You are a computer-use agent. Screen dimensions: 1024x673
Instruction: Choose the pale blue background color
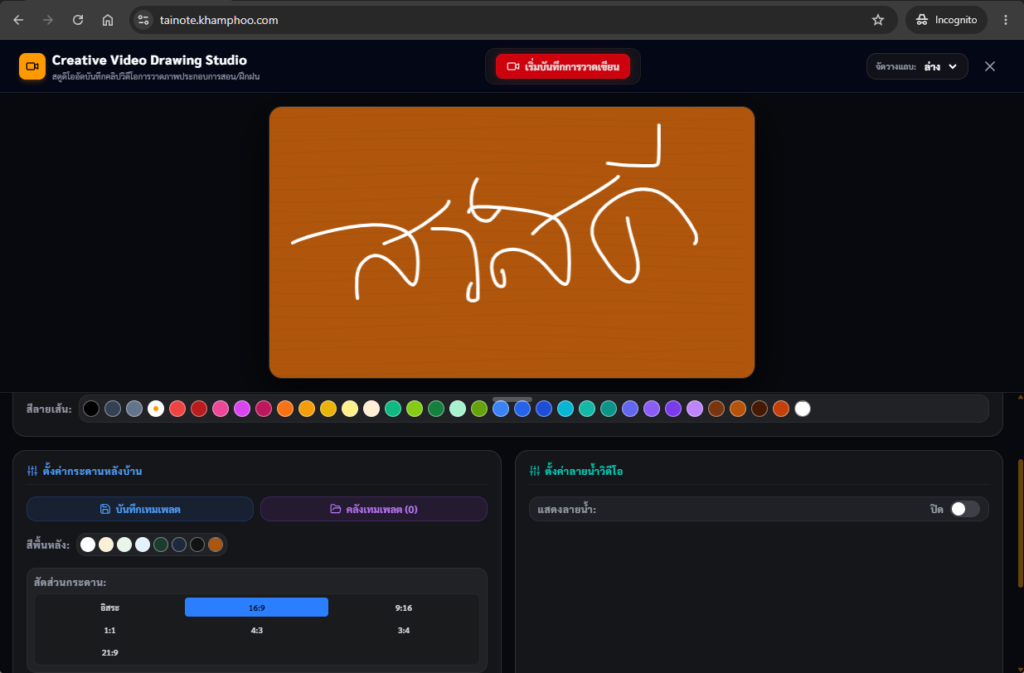click(x=142, y=544)
